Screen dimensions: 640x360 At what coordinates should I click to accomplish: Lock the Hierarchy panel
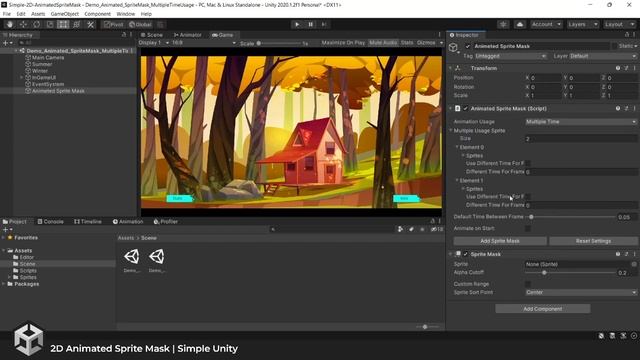click(x=124, y=35)
